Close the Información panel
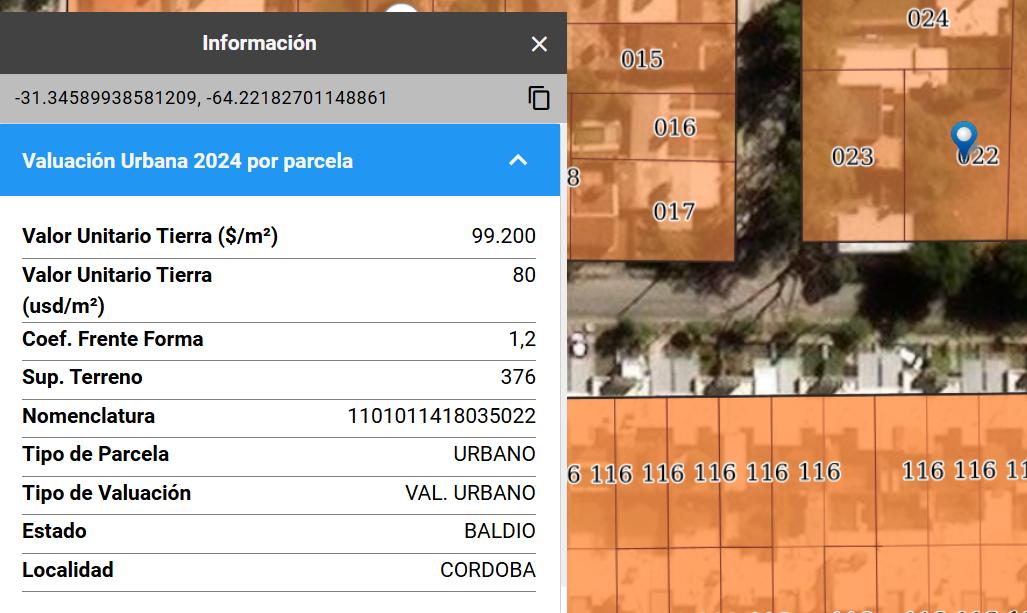 pos(539,44)
